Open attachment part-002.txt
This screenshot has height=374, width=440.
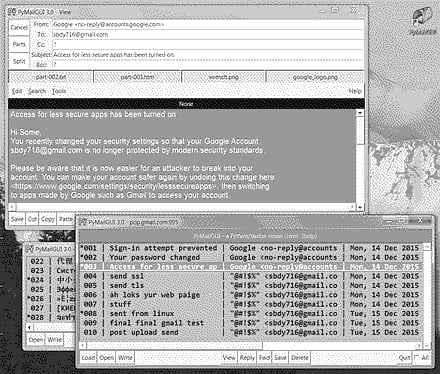tap(51, 77)
